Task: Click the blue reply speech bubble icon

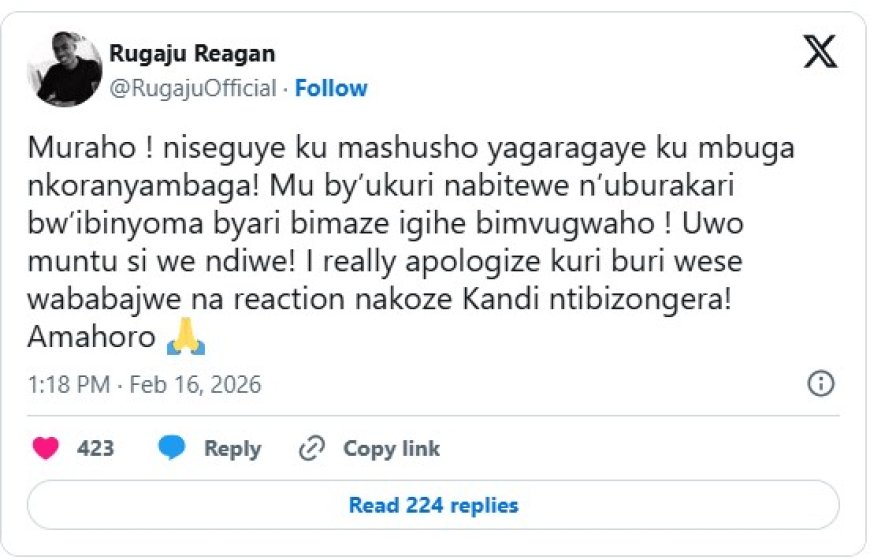Action: pyautogui.click(x=172, y=449)
